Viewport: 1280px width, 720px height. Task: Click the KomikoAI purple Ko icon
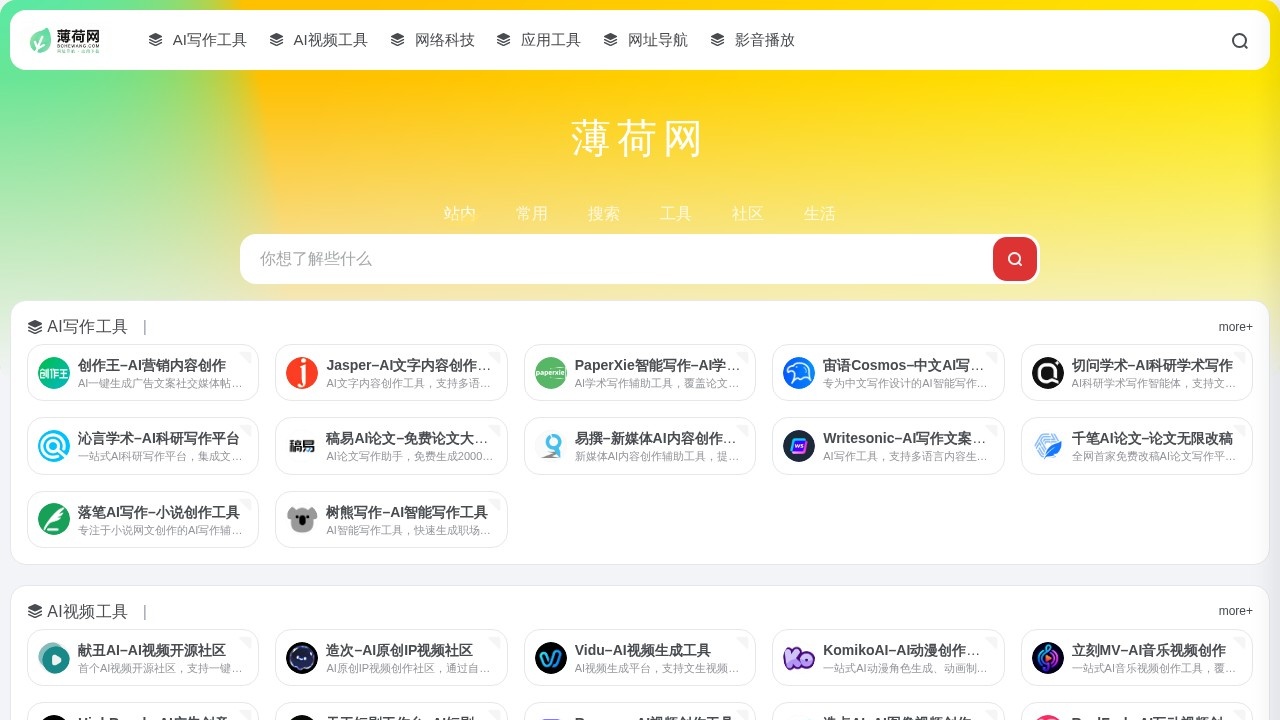[x=799, y=658]
